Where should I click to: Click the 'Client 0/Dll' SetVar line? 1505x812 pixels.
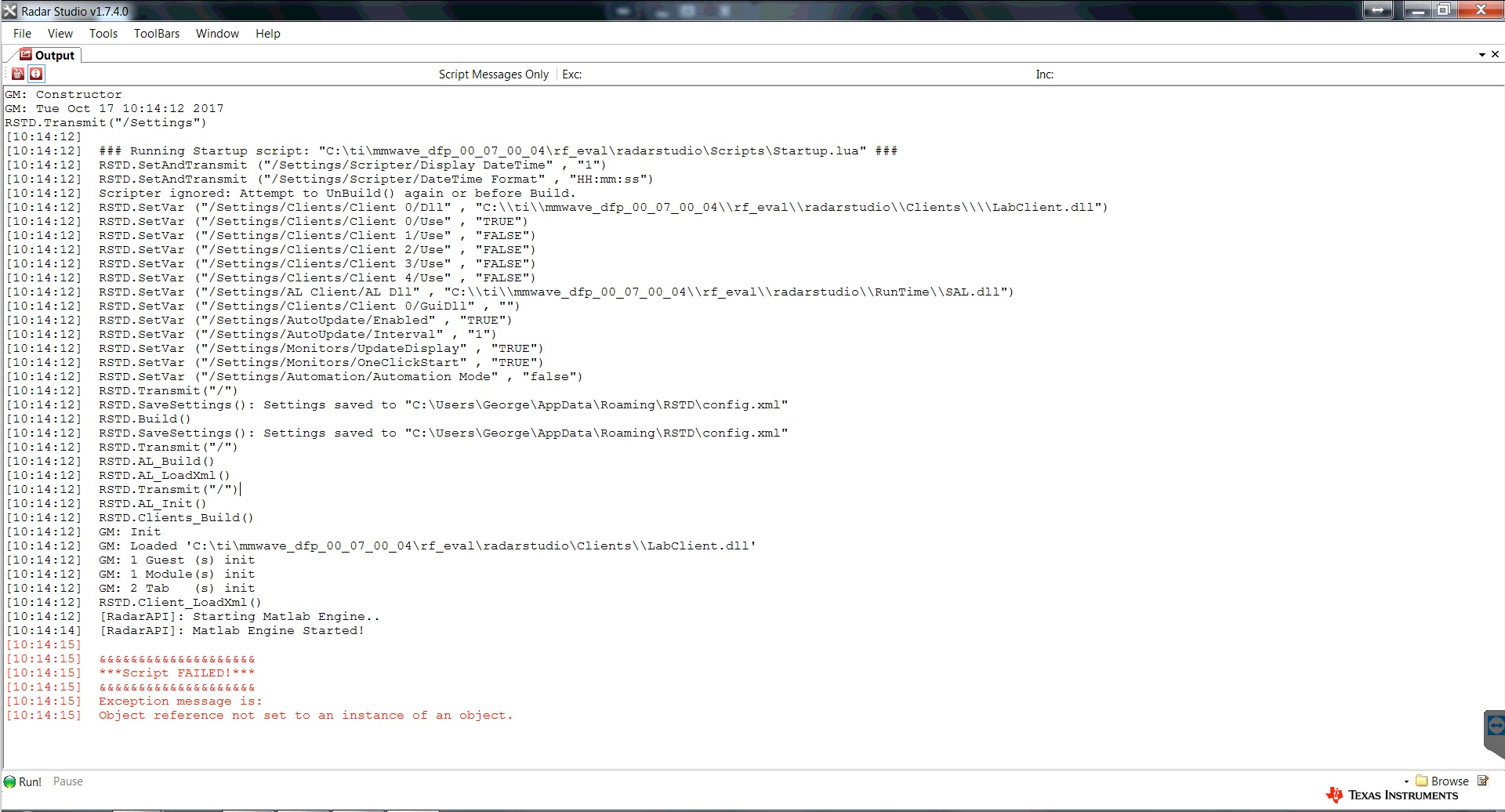click(x=604, y=207)
